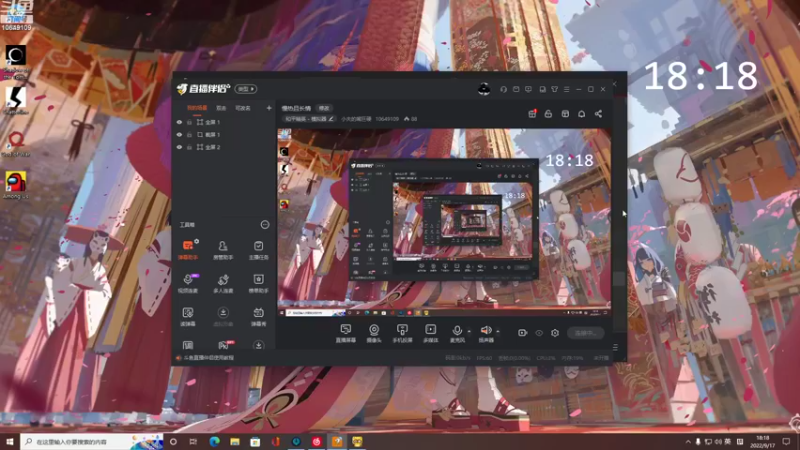Open the 弹幕秀 danmaku show tool

click(x=258, y=316)
